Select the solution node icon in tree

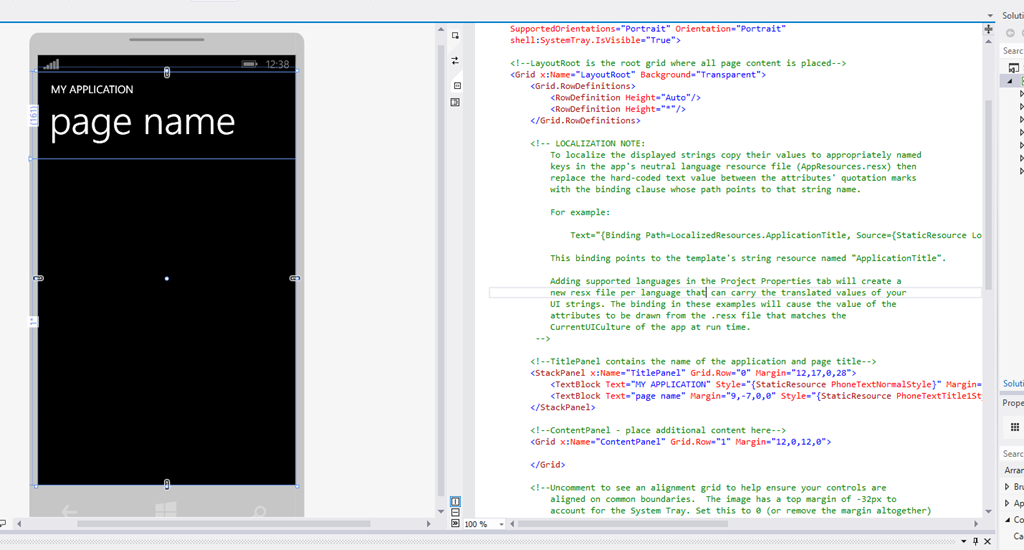(x=1014, y=68)
